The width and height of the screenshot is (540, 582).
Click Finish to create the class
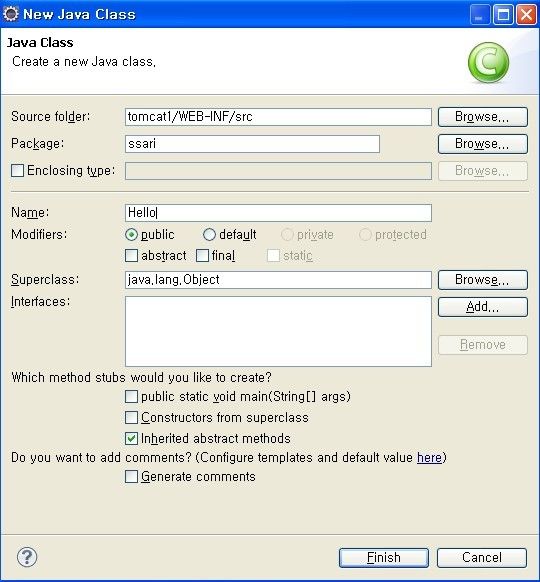384,558
